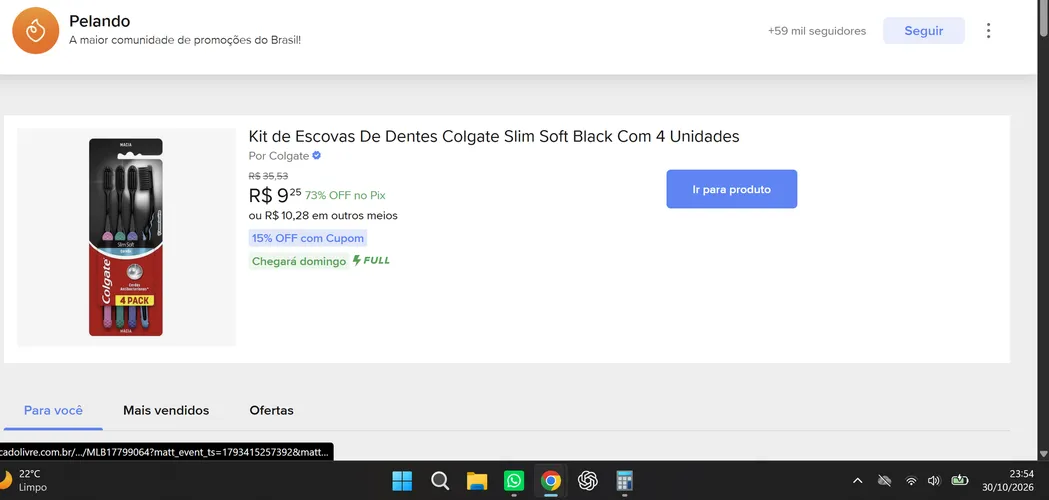
Task: Switch to the Mais vendidos tab
Action: point(166,410)
